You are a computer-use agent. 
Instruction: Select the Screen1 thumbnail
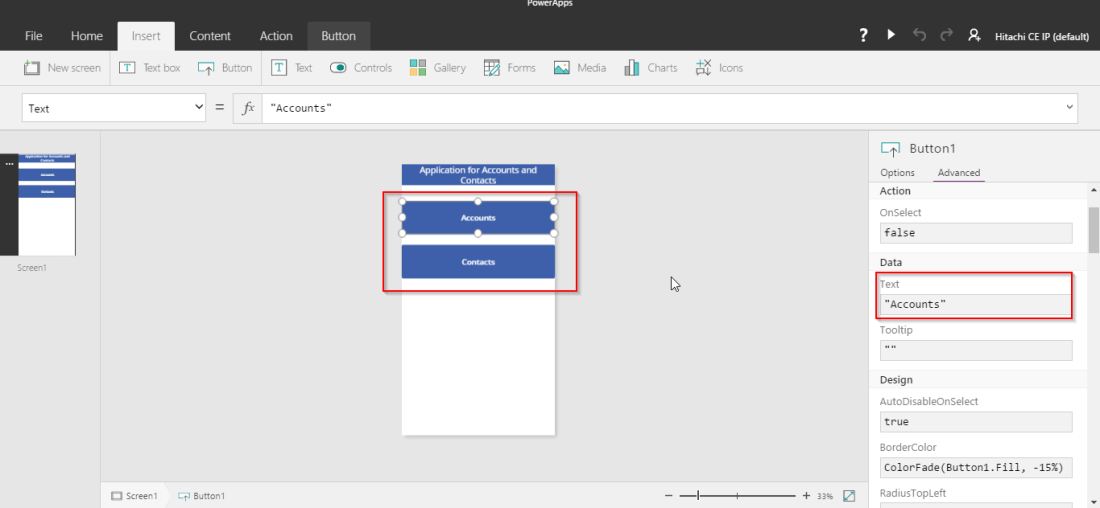click(47, 205)
